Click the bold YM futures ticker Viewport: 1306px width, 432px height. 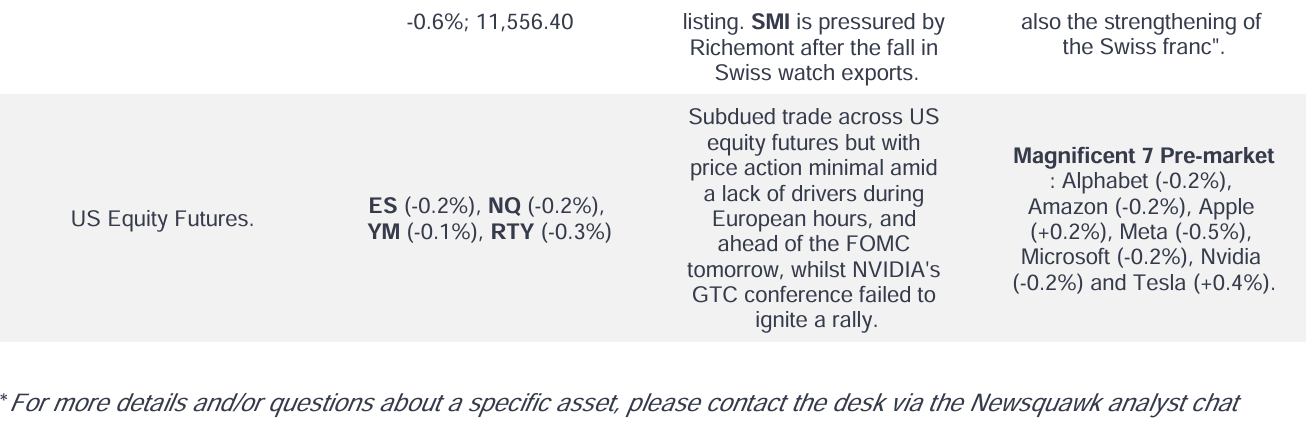[x=384, y=232]
